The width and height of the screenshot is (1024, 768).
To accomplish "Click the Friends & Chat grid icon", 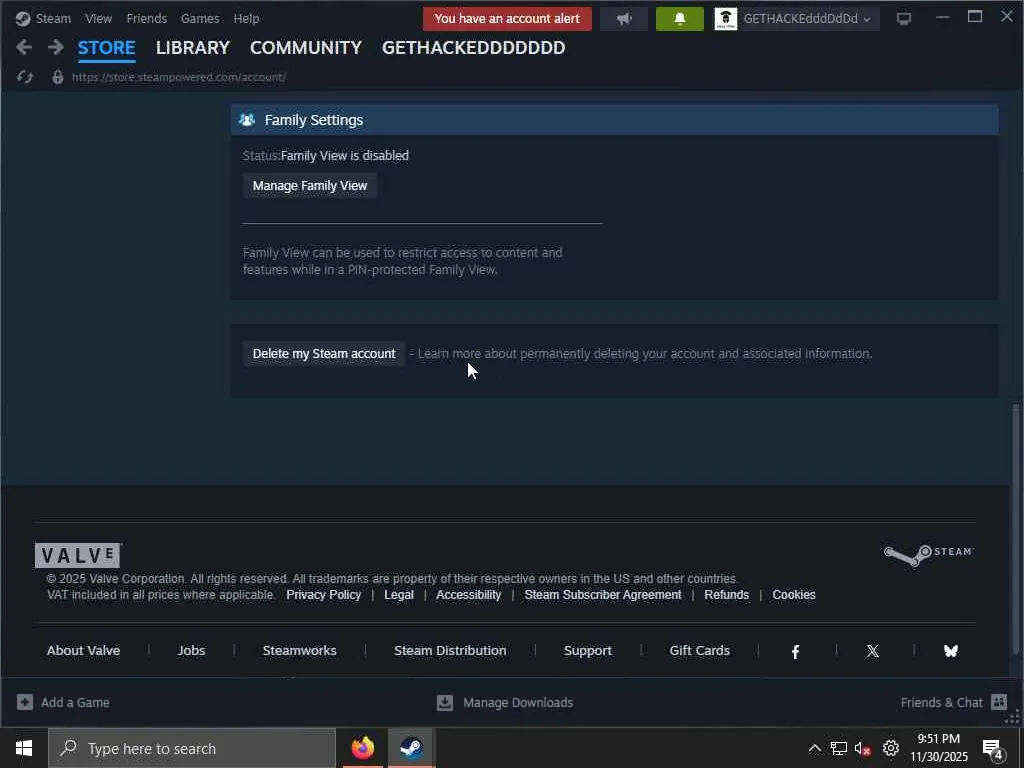I will coord(999,702).
